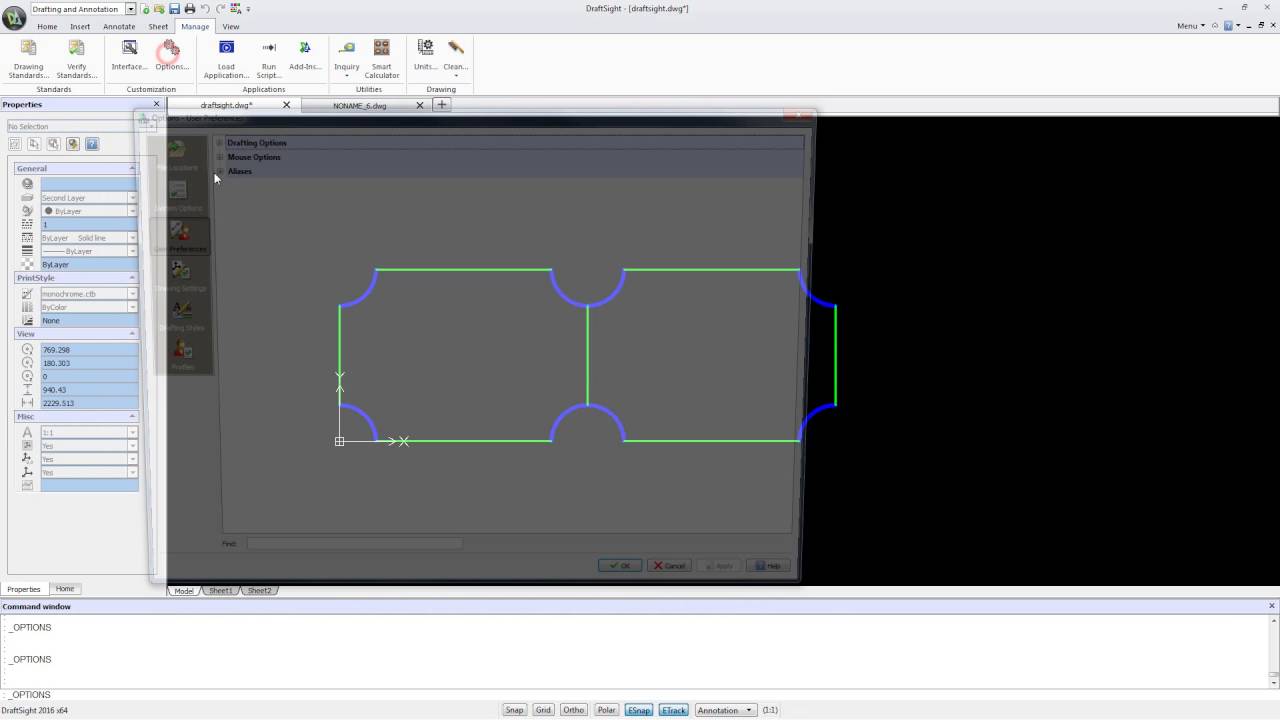Disable ESnap in the status bar
This screenshot has height=720, width=1280.
pyautogui.click(x=639, y=710)
